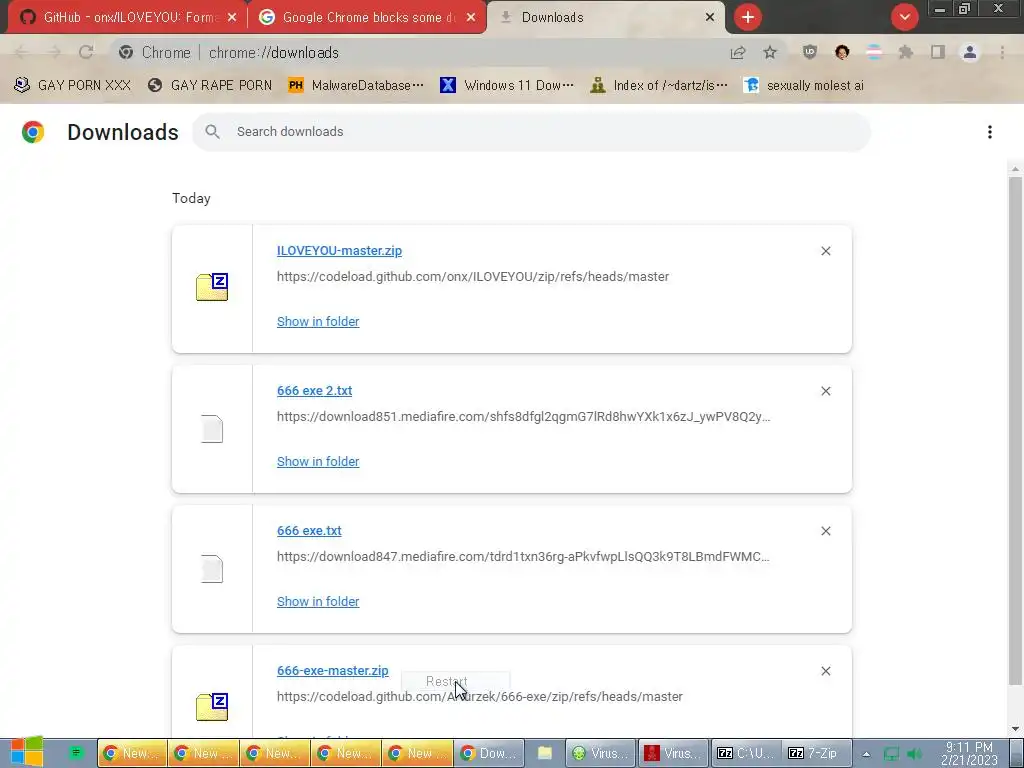The width and height of the screenshot is (1024, 768).
Task: Remove 666 exe 2.txt from the list
Action: coord(825,391)
